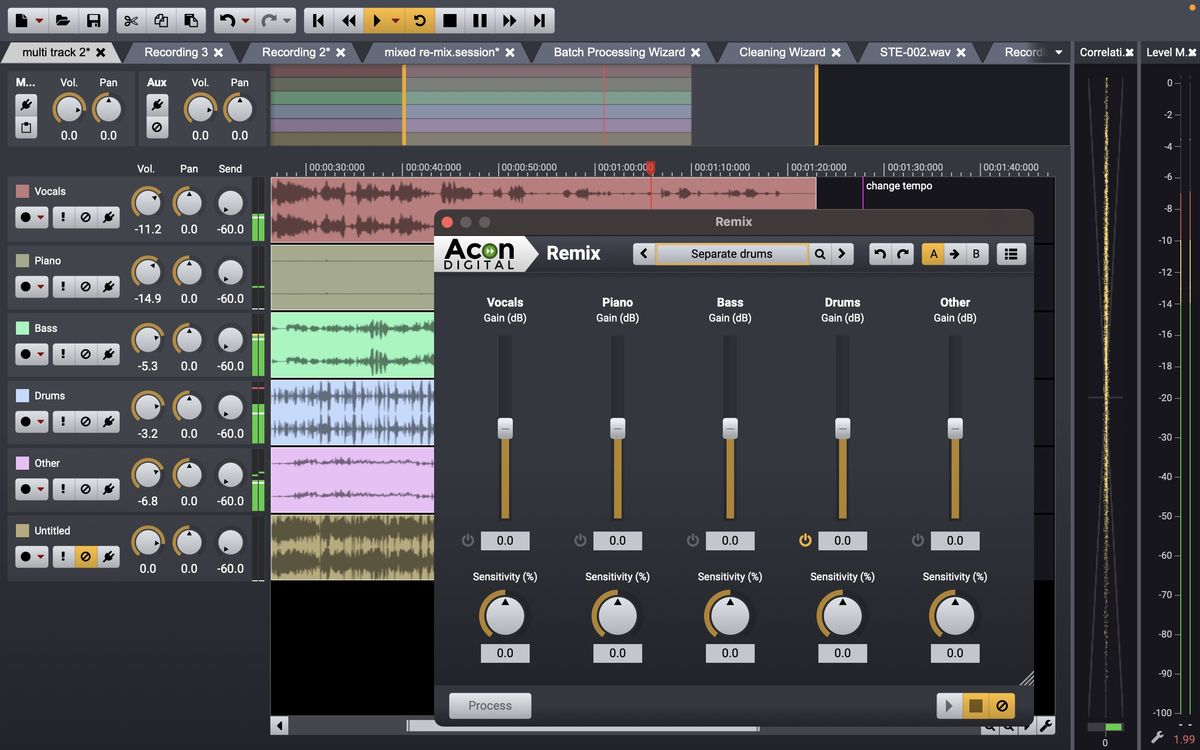Image resolution: width=1200 pixels, height=750 pixels.
Task: Open the overflow dropdown next to the rightmost document tab
Action: (x=1058, y=52)
